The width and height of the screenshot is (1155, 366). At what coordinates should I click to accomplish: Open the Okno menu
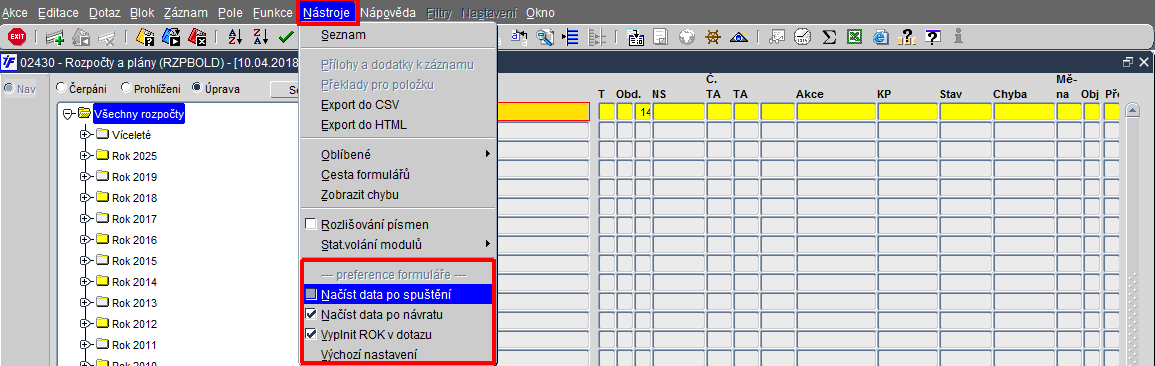tap(541, 13)
